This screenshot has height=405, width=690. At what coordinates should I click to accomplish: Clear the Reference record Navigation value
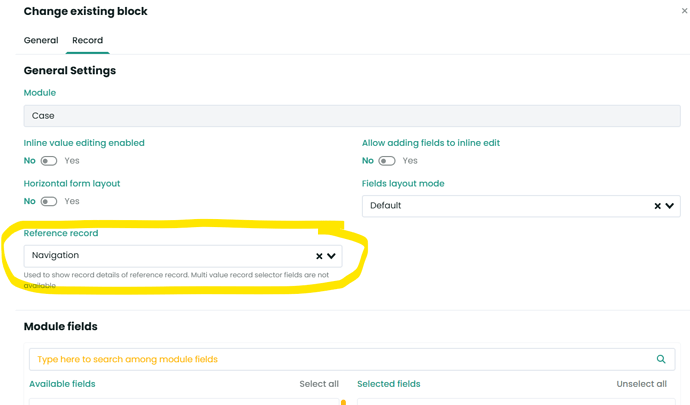[x=318, y=256]
